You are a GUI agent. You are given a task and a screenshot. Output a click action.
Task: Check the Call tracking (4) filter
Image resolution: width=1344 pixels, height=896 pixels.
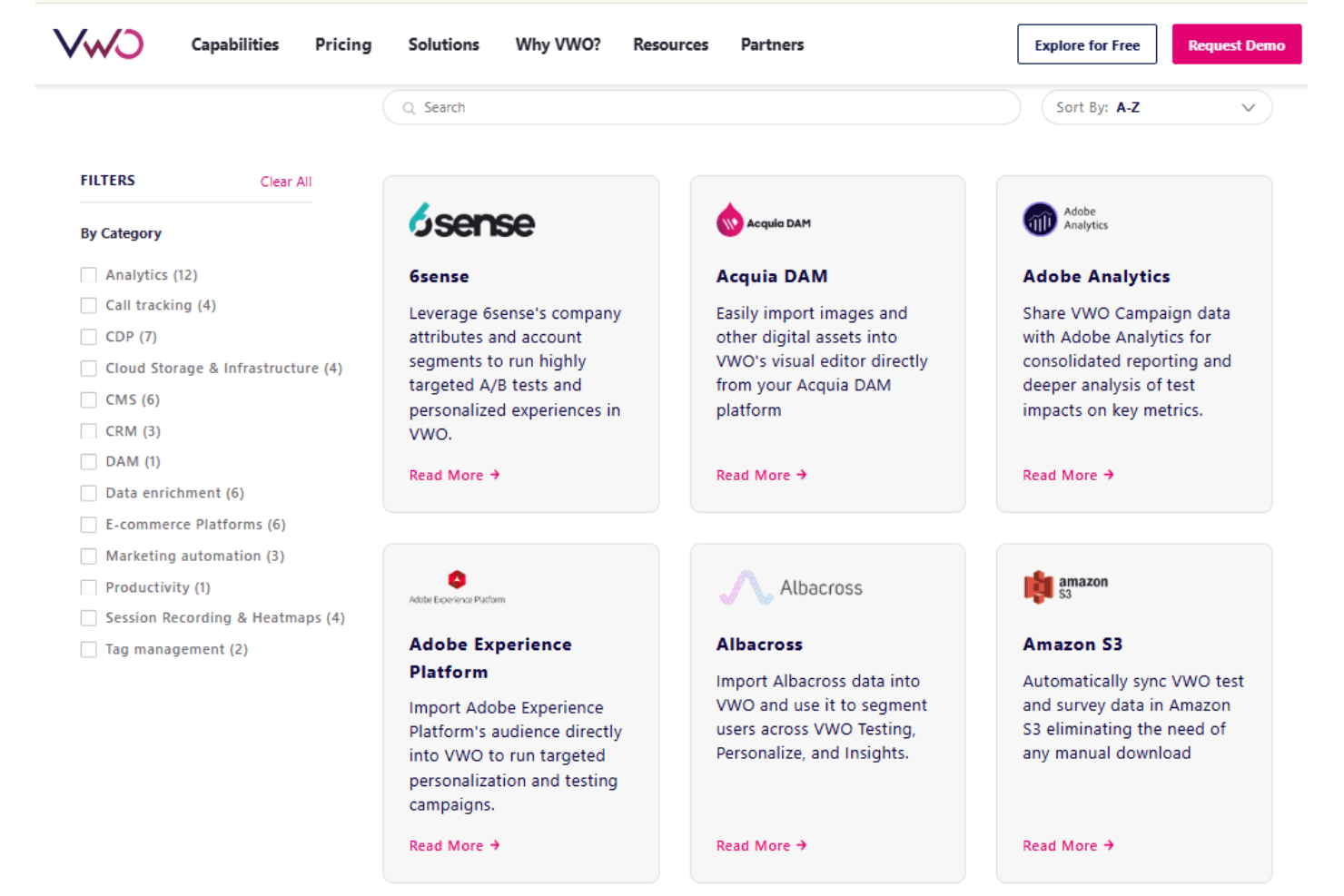tap(88, 305)
